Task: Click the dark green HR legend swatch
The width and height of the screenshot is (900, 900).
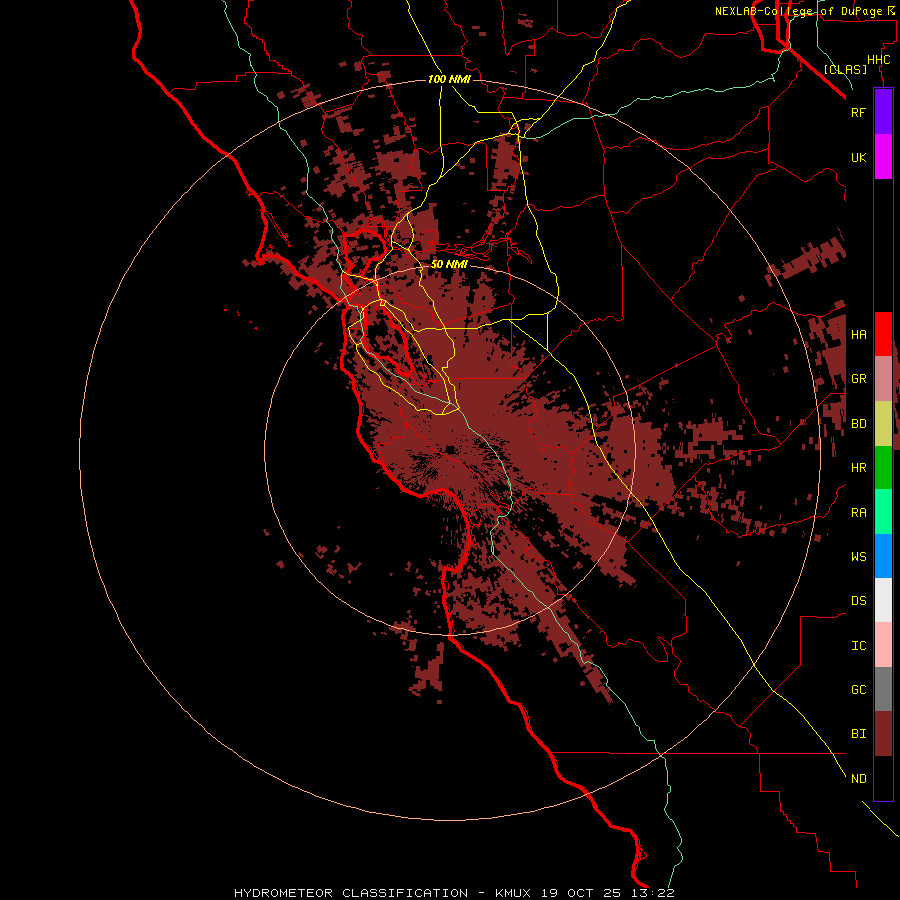Action: pyautogui.click(x=883, y=468)
